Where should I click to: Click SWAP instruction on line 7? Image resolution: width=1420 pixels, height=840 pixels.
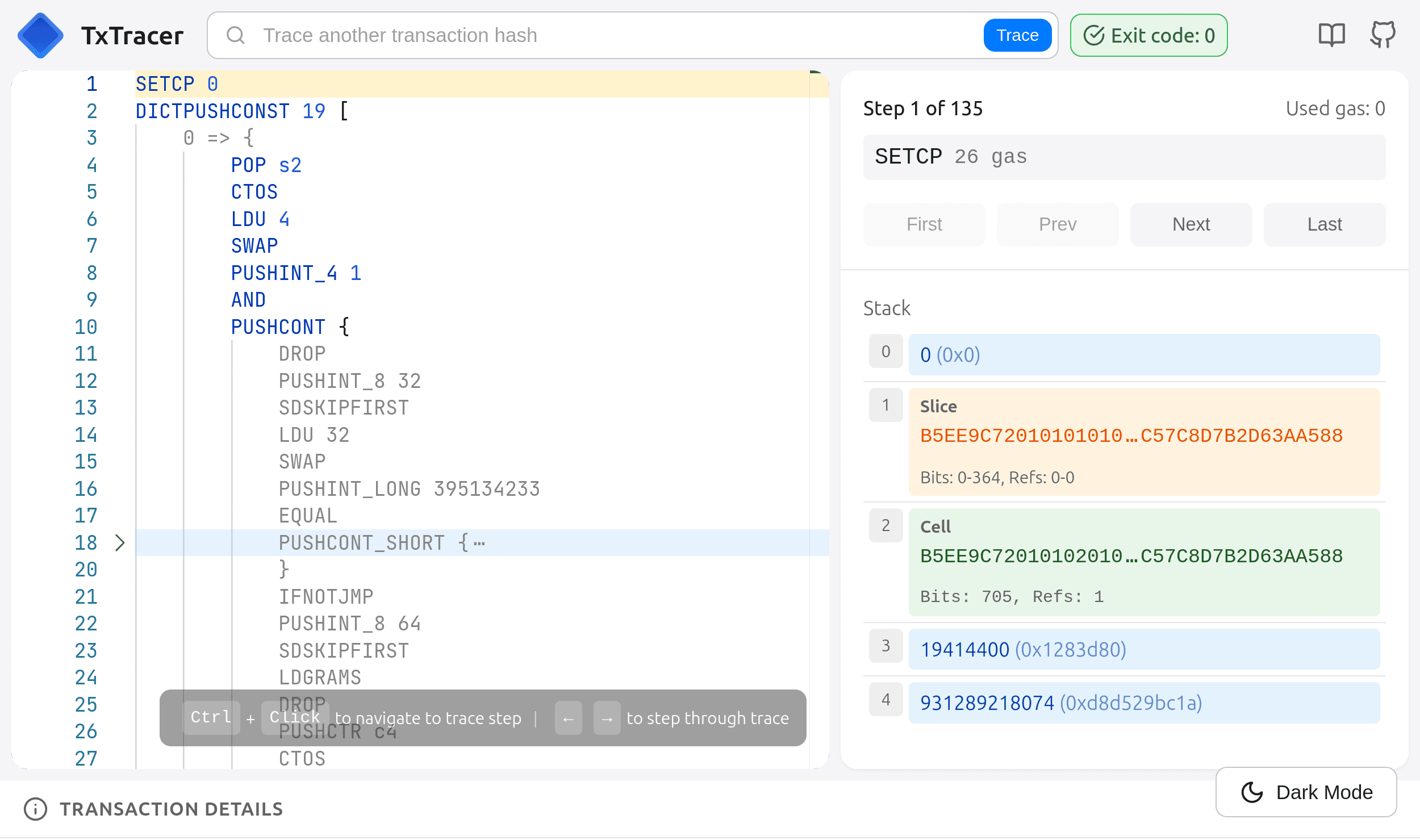click(x=254, y=246)
